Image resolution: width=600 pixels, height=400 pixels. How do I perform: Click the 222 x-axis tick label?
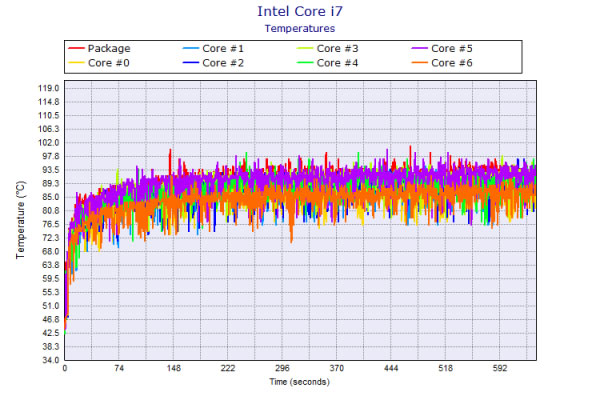point(228,368)
